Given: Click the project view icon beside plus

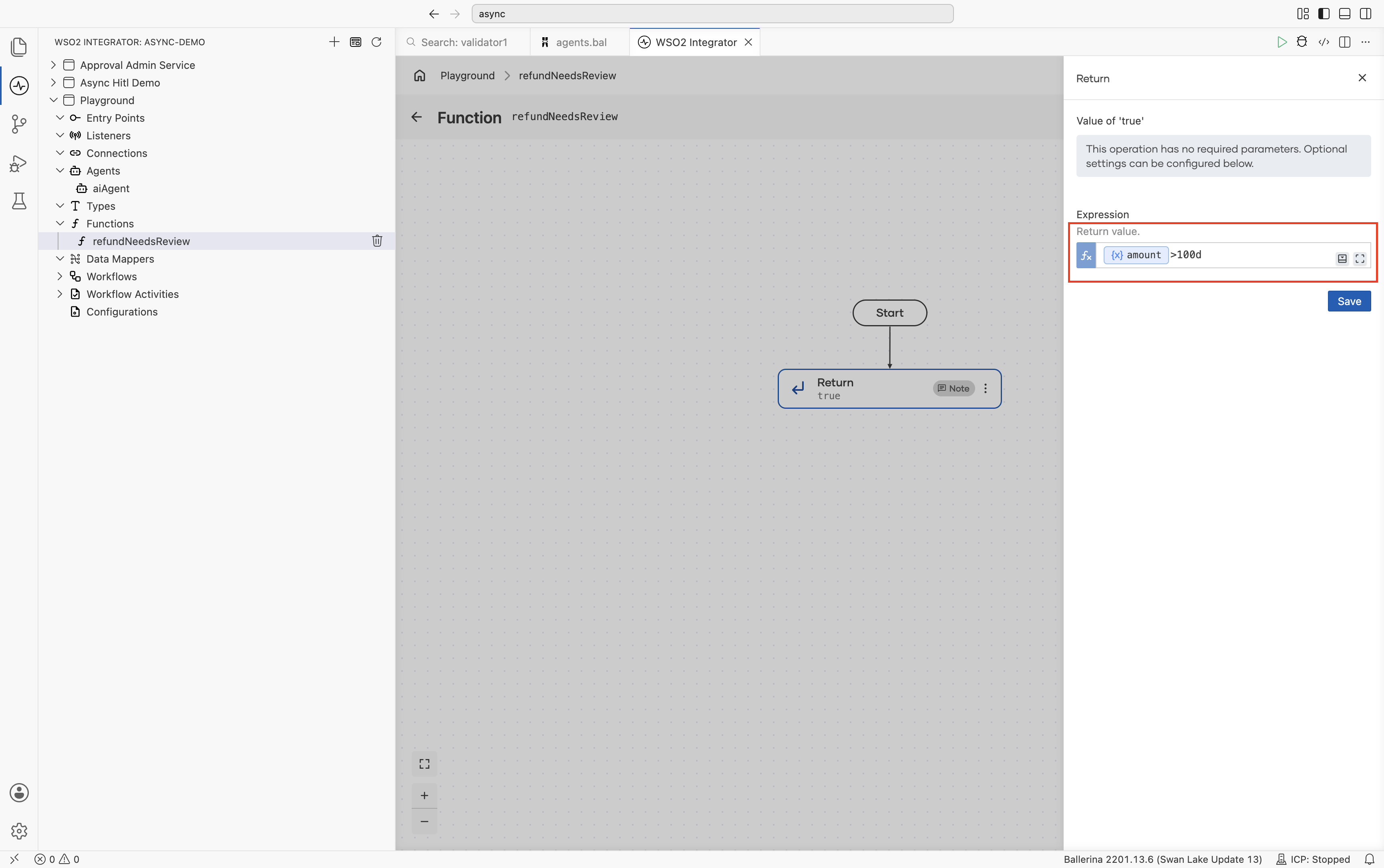Looking at the screenshot, I should [355, 42].
